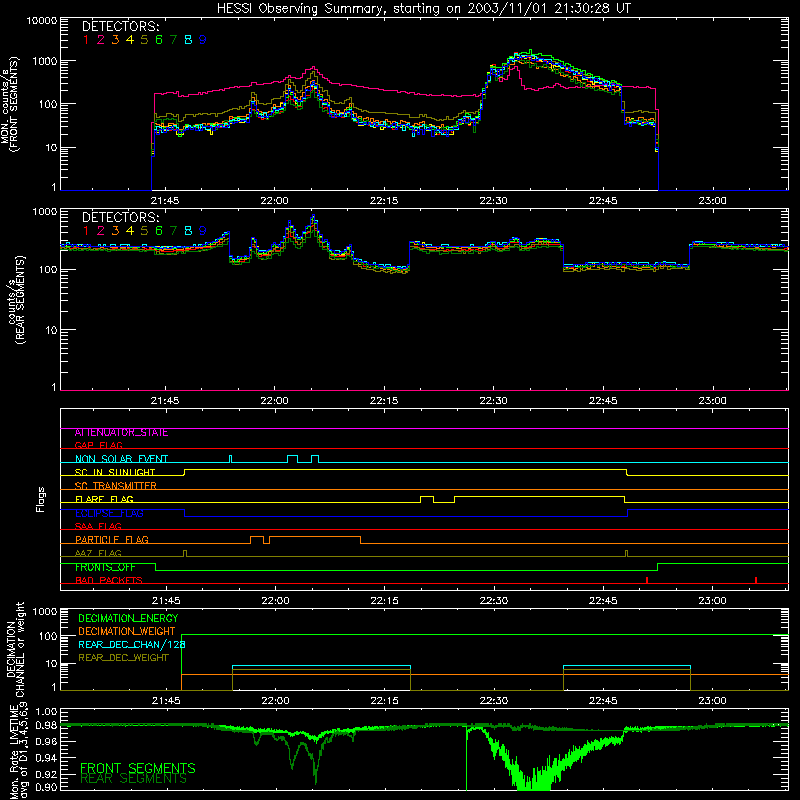Click the ATTENUATOR_STATE flag label
Viewport: 800px width, 800px height.
(121, 433)
